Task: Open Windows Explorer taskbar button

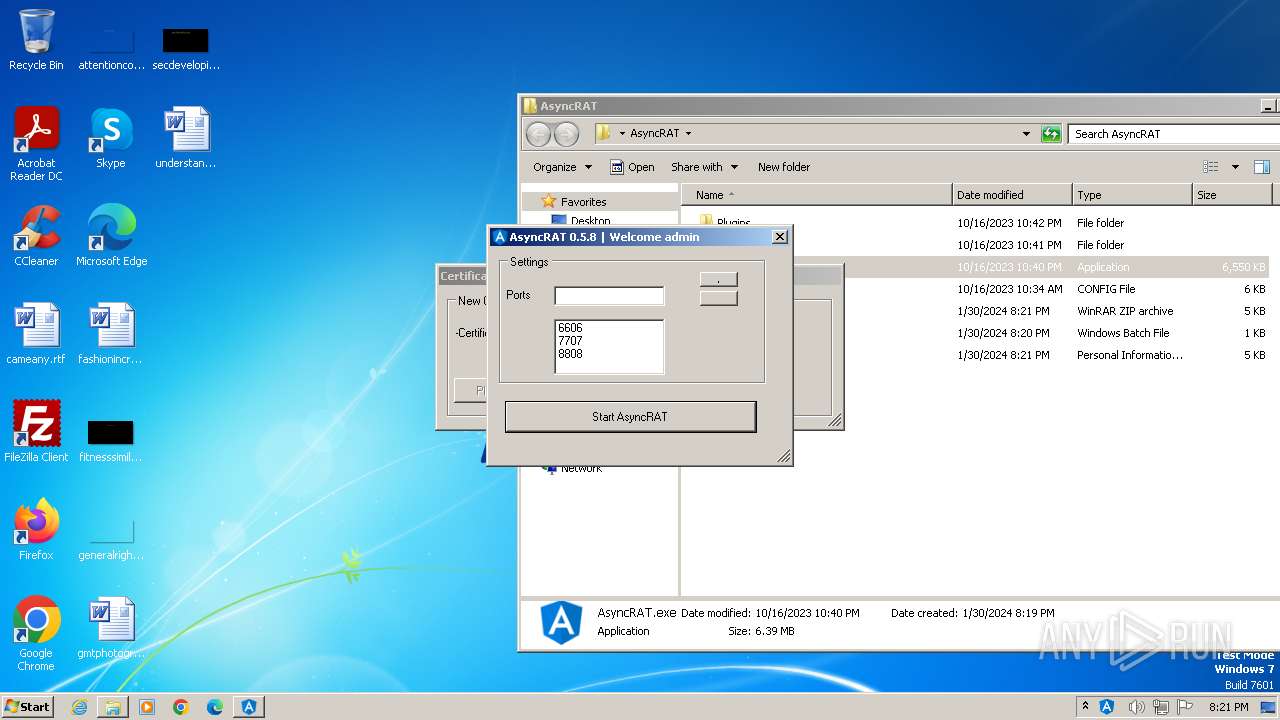Action: 113,707
